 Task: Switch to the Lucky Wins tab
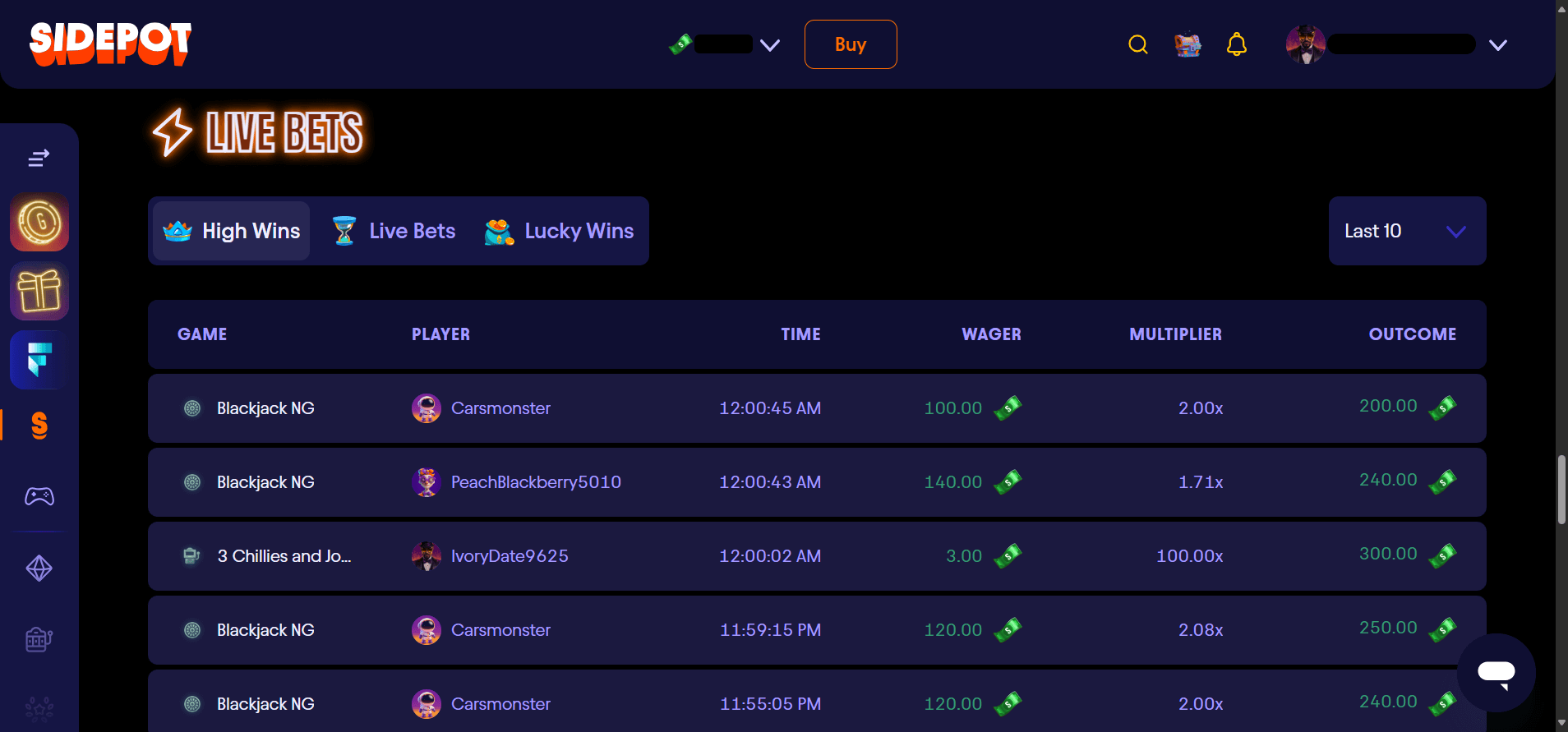[x=560, y=231]
